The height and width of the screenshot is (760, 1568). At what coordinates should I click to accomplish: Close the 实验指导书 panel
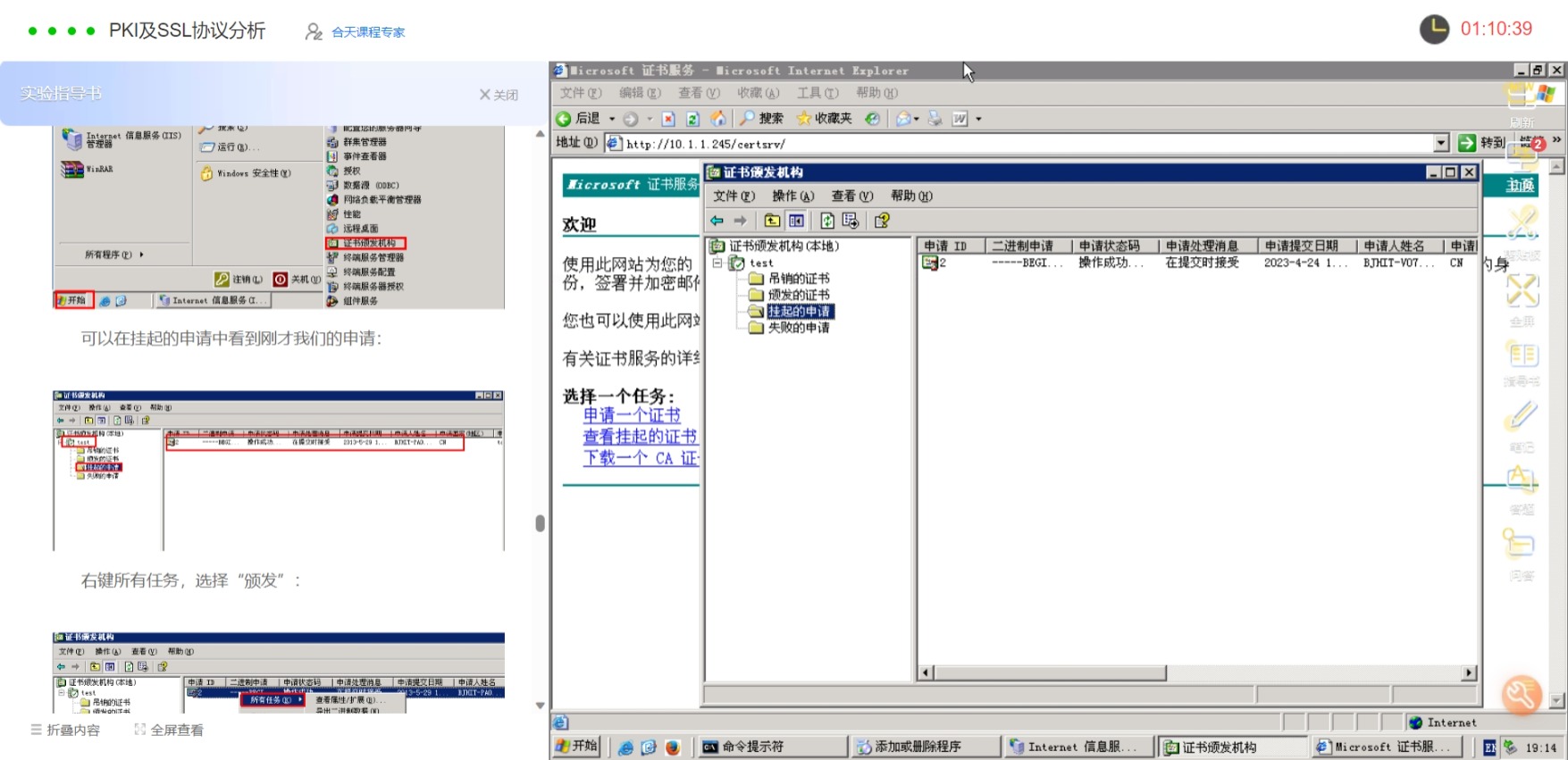pos(499,95)
